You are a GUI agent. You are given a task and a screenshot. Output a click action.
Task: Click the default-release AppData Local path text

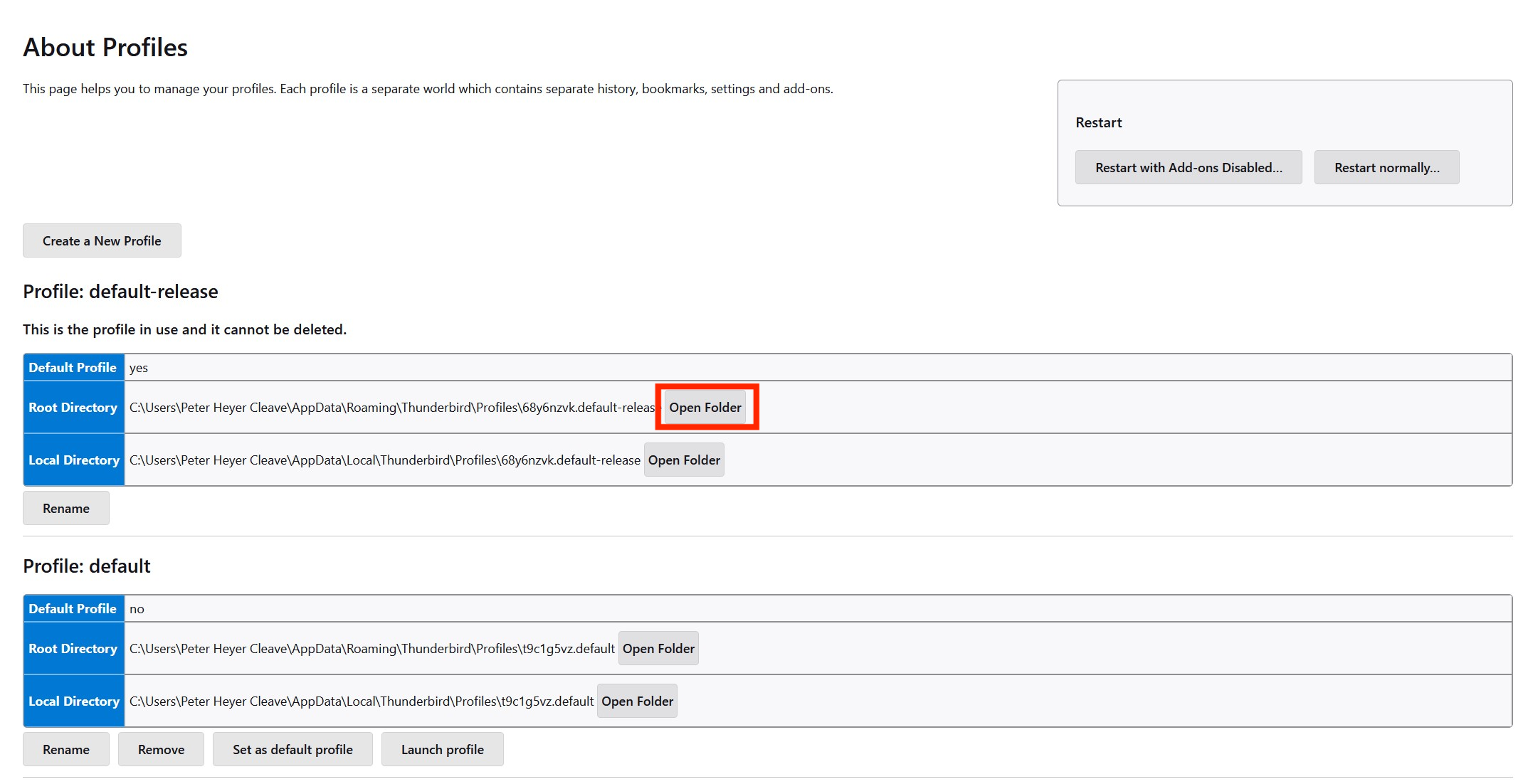(x=384, y=460)
